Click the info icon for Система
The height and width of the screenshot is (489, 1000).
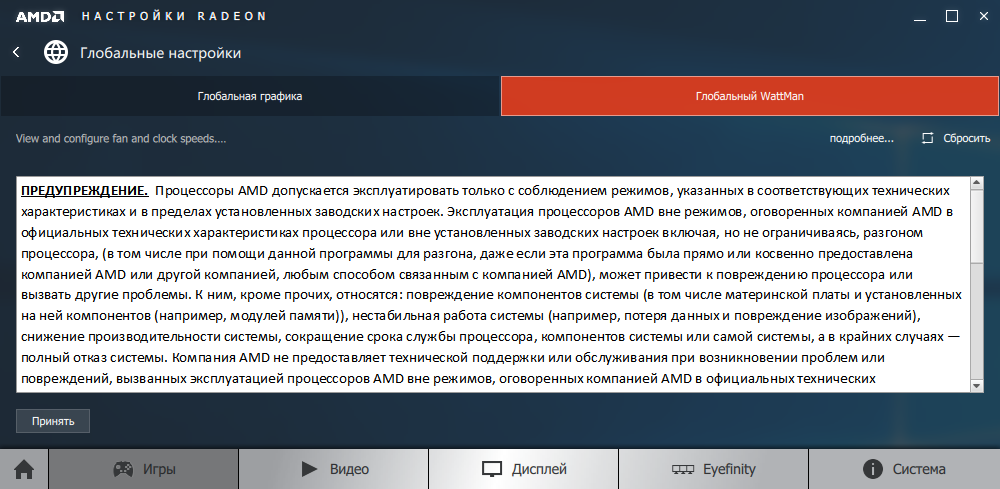pyautogui.click(x=872, y=470)
